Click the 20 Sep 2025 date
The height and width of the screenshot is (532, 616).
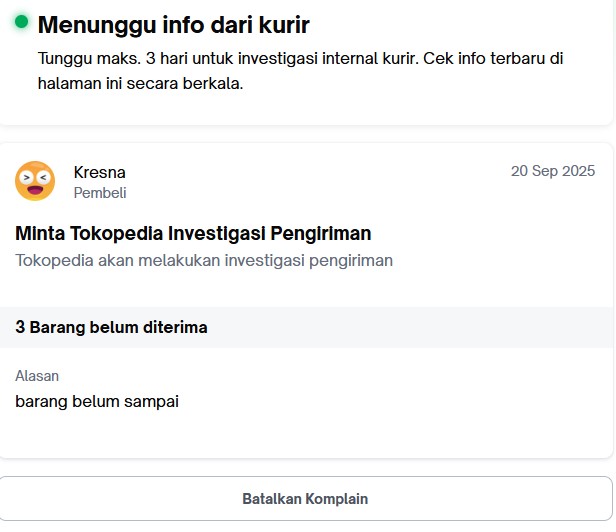click(553, 171)
